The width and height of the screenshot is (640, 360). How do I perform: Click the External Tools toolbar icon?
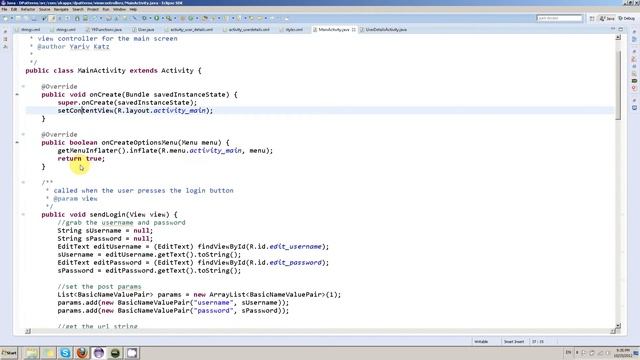point(169,18)
